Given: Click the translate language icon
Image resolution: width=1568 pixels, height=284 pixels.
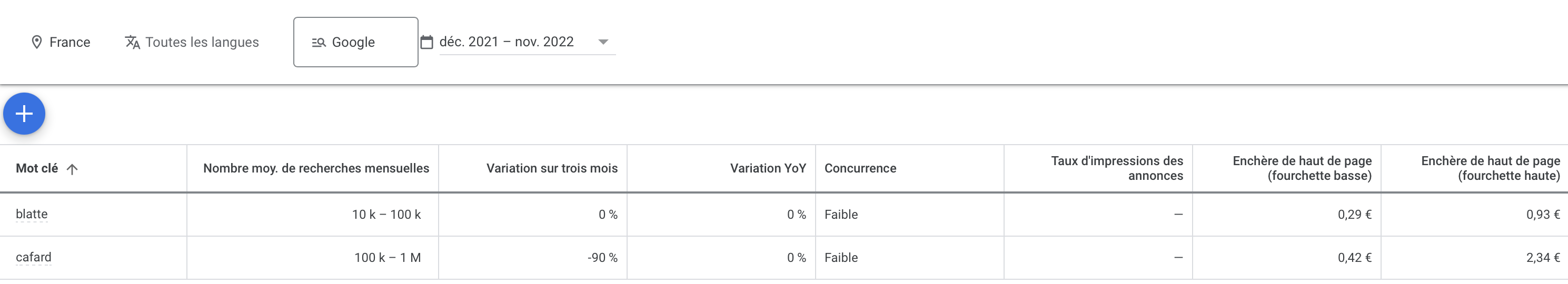Looking at the screenshot, I should [x=132, y=42].
